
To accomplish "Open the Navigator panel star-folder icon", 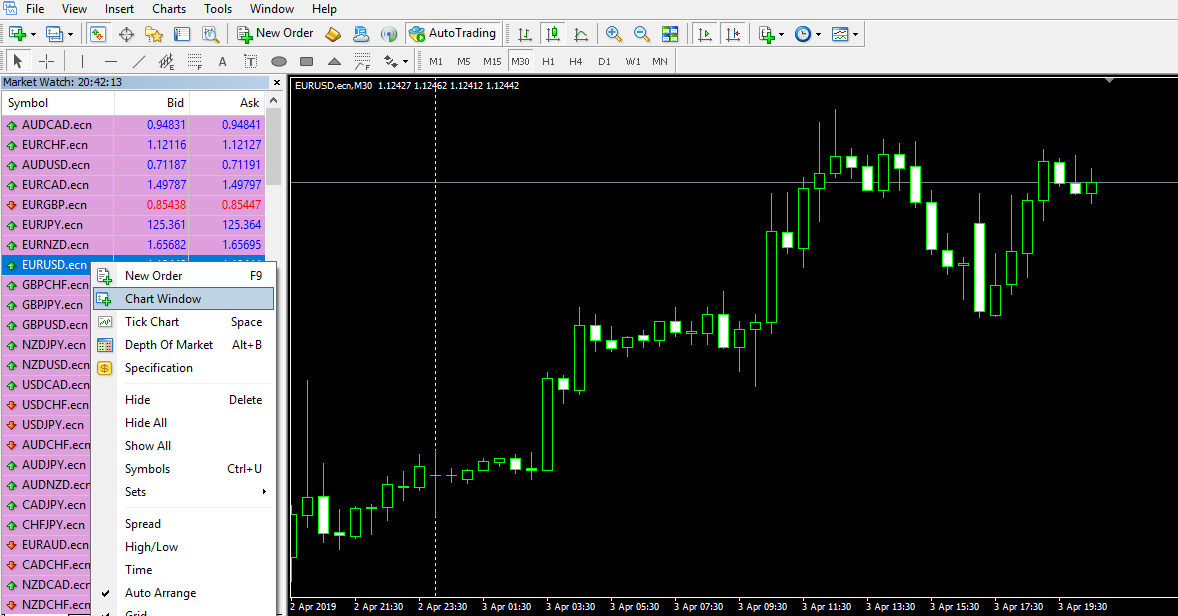I will point(154,34).
